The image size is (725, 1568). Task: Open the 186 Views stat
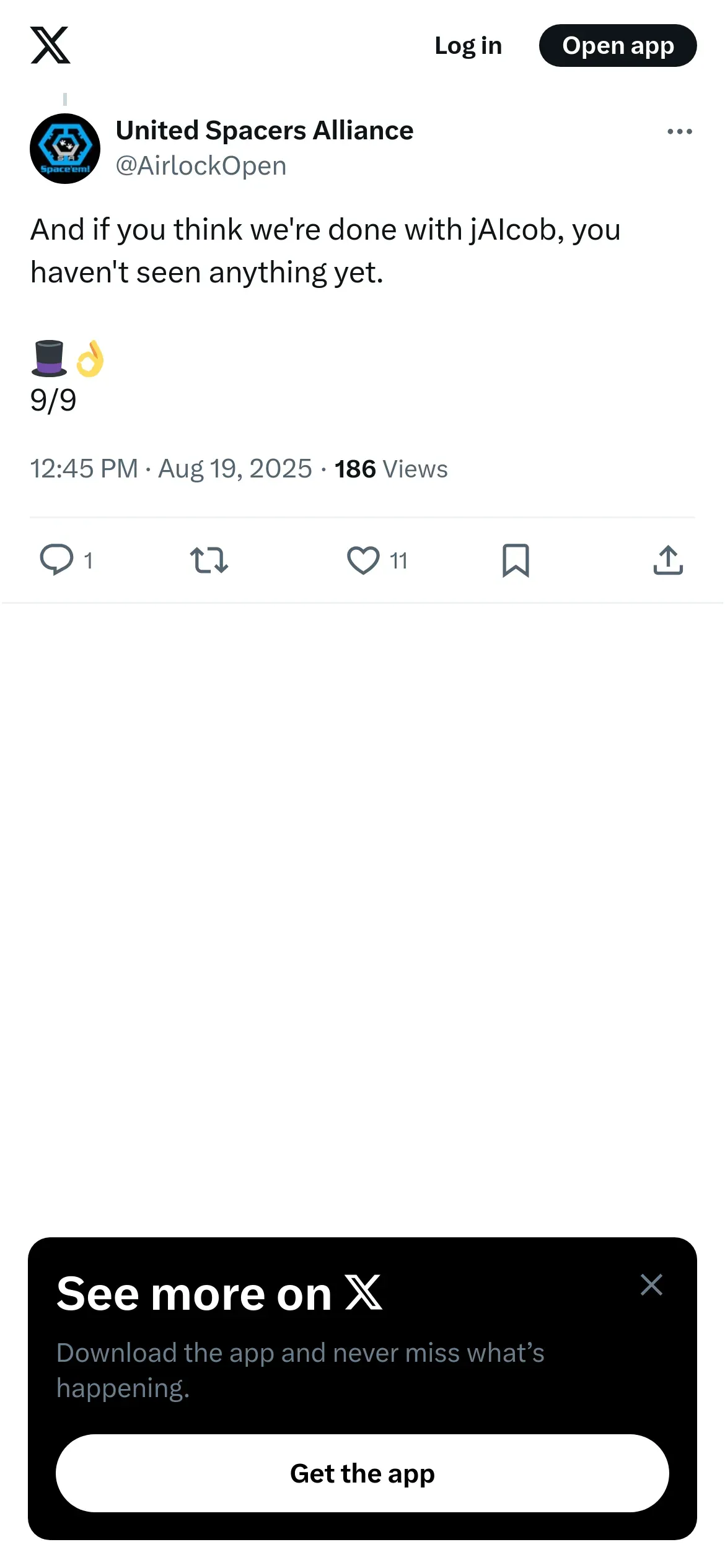pos(391,469)
